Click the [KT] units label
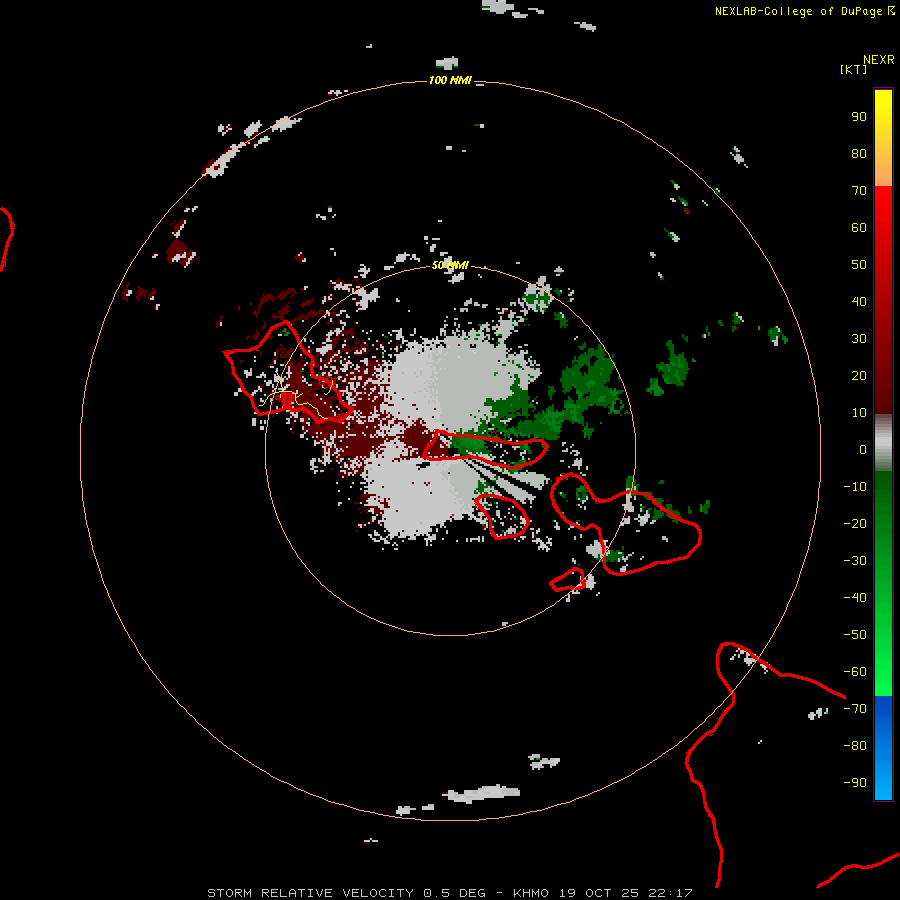Viewport: 900px width, 900px height. coord(853,69)
